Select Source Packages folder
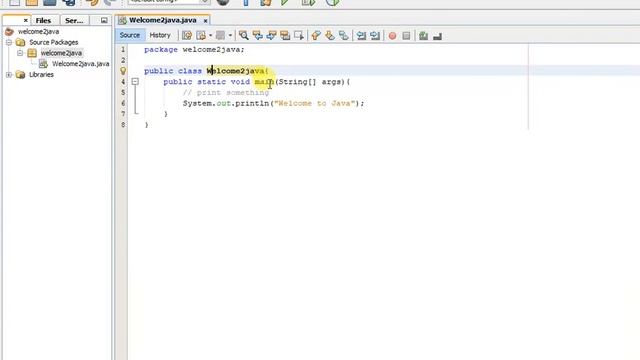 [53, 42]
